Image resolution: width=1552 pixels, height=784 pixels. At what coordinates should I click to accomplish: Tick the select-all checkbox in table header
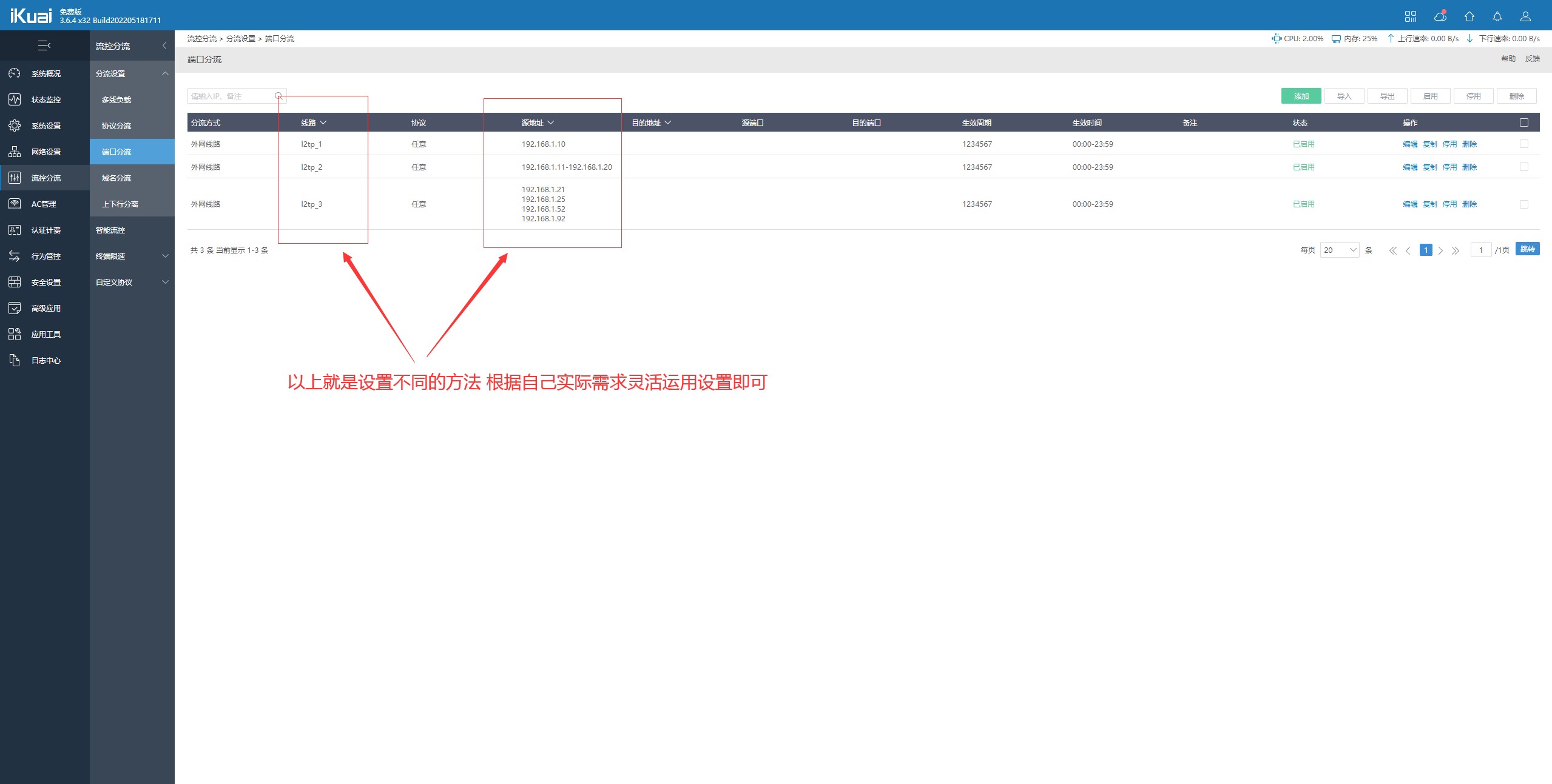(1523, 122)
